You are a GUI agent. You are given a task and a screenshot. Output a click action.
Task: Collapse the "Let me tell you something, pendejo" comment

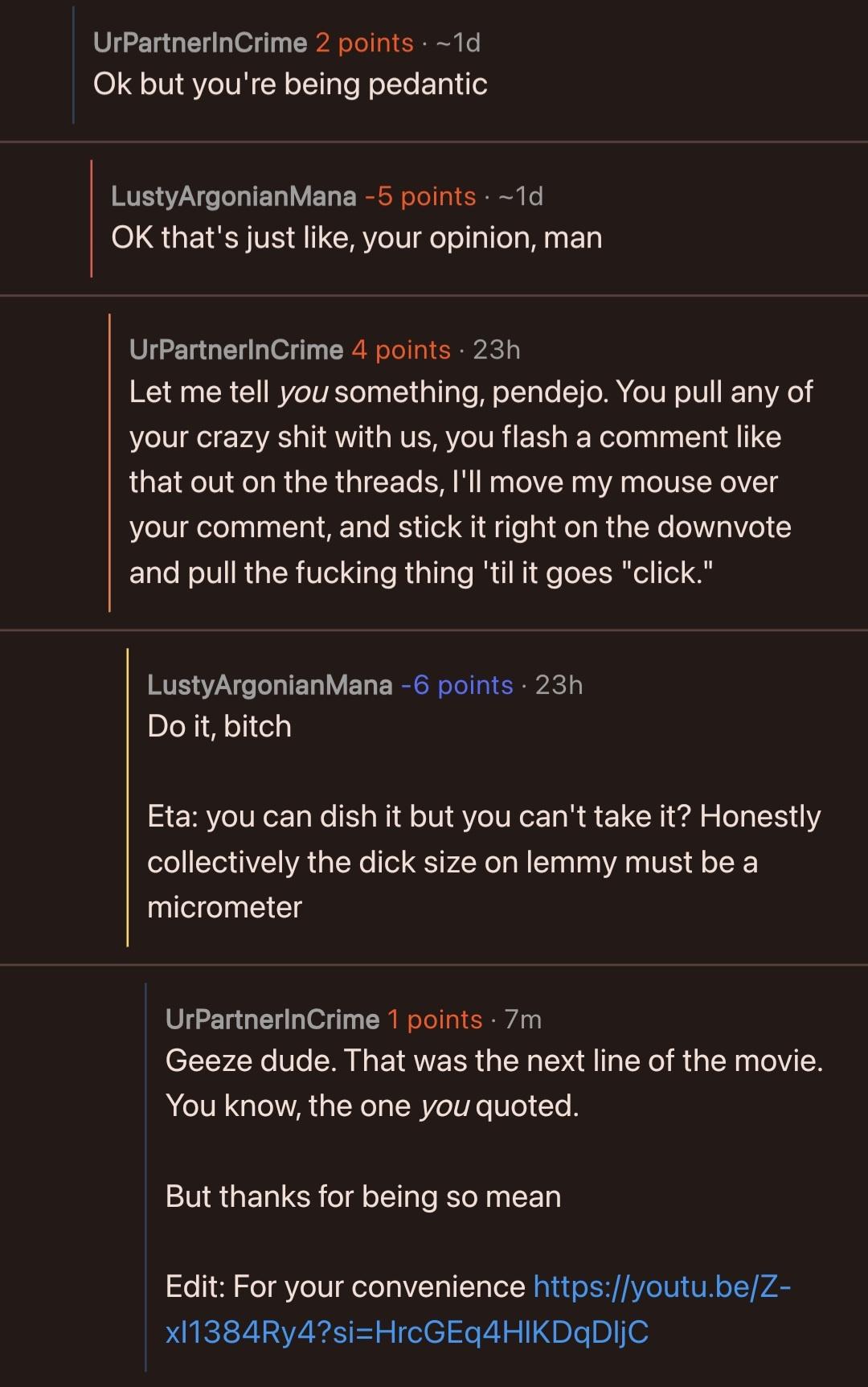pyautogui.click(x=470, y=482)
